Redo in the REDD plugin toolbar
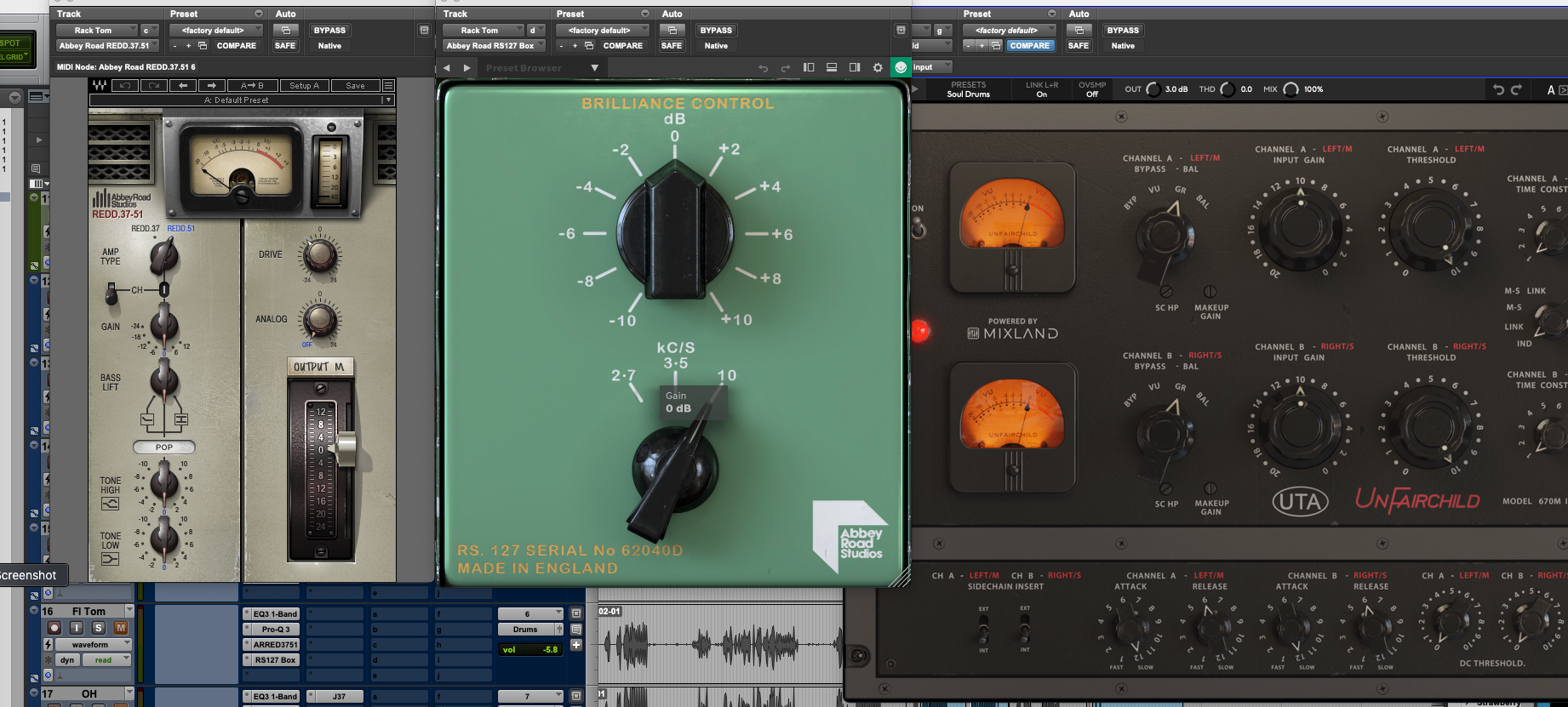The image size is (1568, 707). 154,85
